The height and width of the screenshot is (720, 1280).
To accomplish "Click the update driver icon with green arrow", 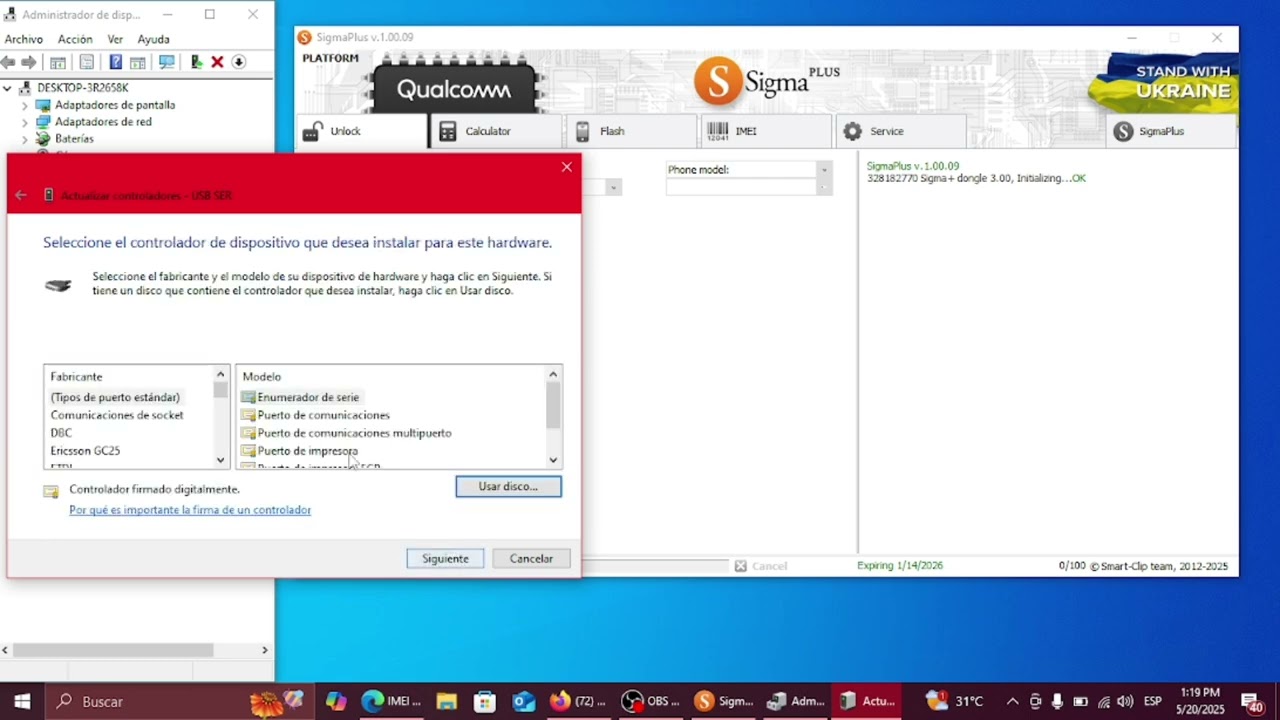I will [x=196, y=62].
